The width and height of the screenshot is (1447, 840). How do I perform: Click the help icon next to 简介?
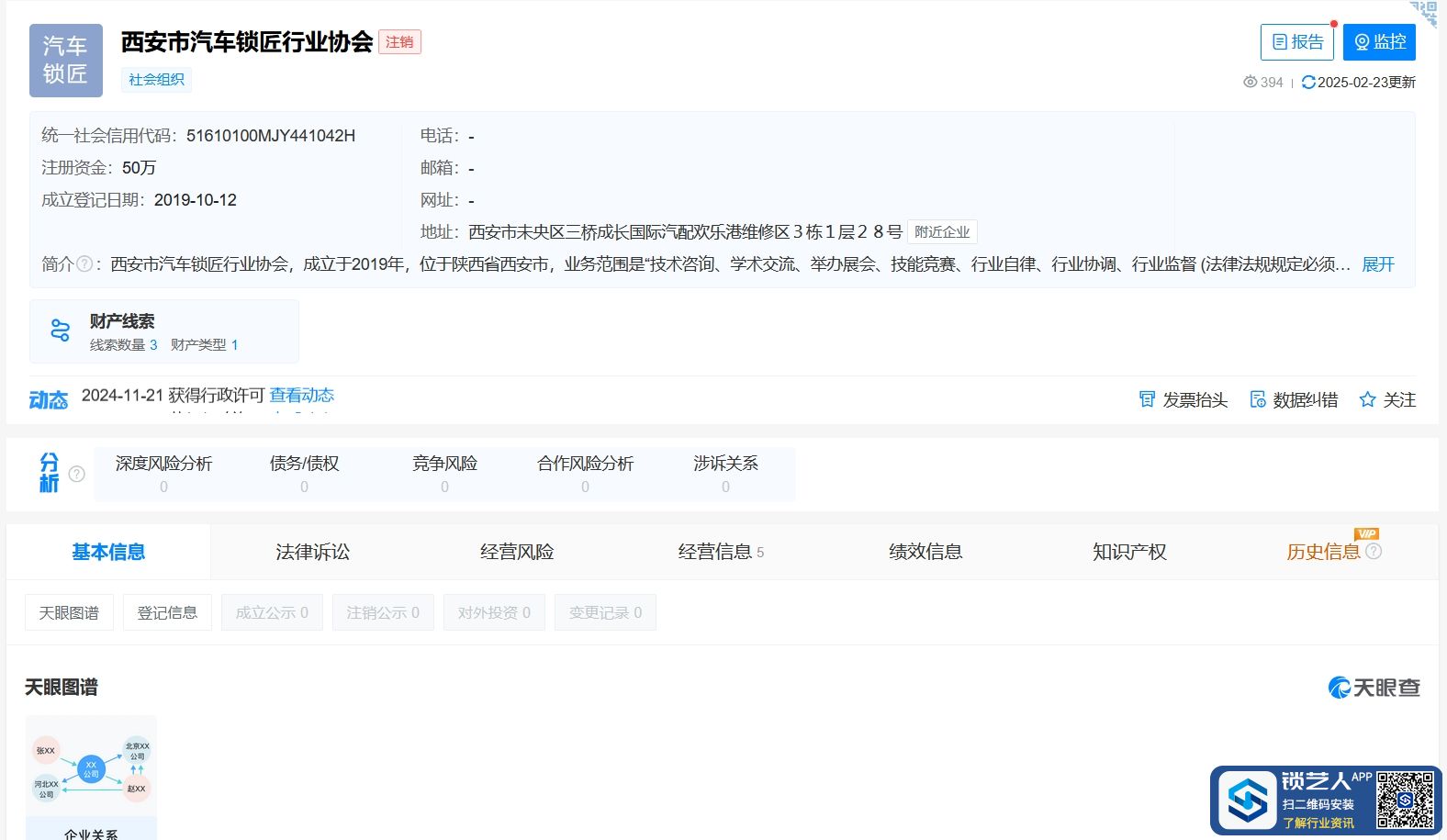pyautogui.click(x=84, y=264)
